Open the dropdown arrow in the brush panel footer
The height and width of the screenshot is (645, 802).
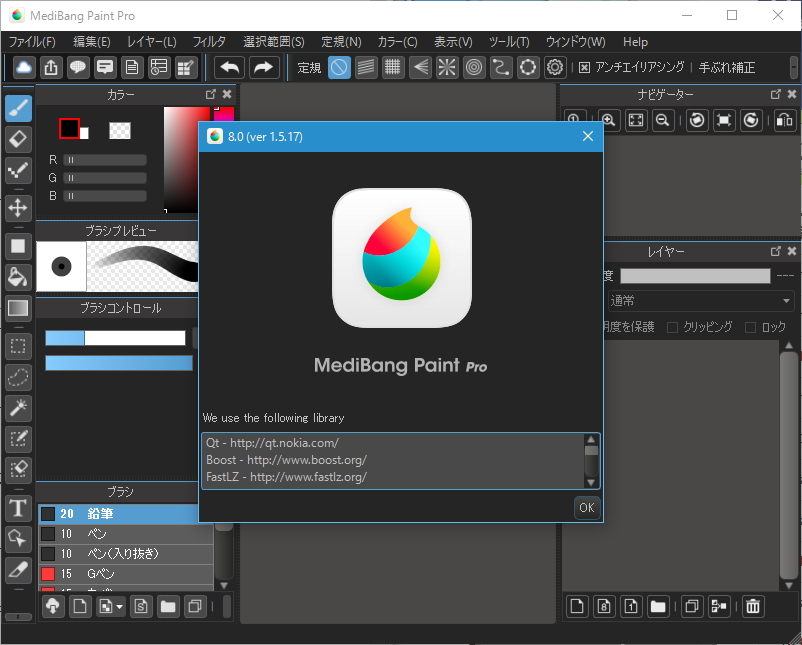pos(117,606)
